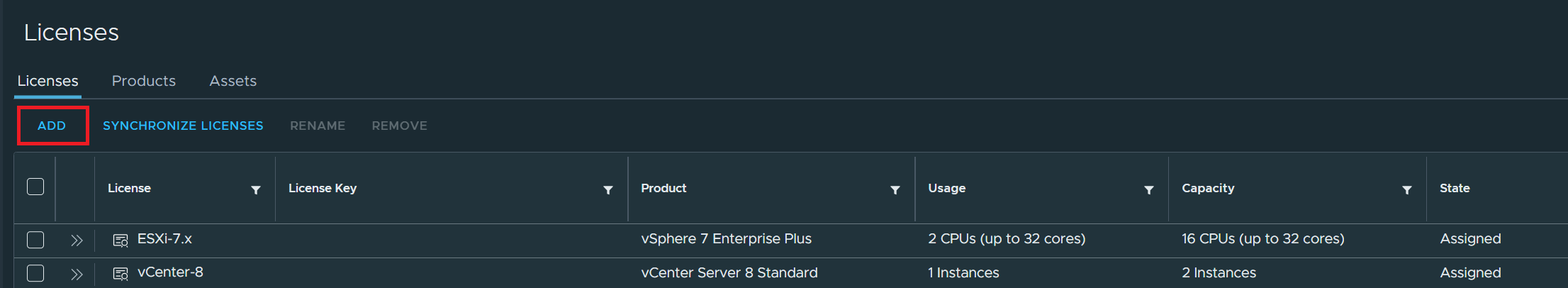The width and height of the screenshot is (1568, 288).
Task: Click the REMOVE button
Action: tap(399, 126)
